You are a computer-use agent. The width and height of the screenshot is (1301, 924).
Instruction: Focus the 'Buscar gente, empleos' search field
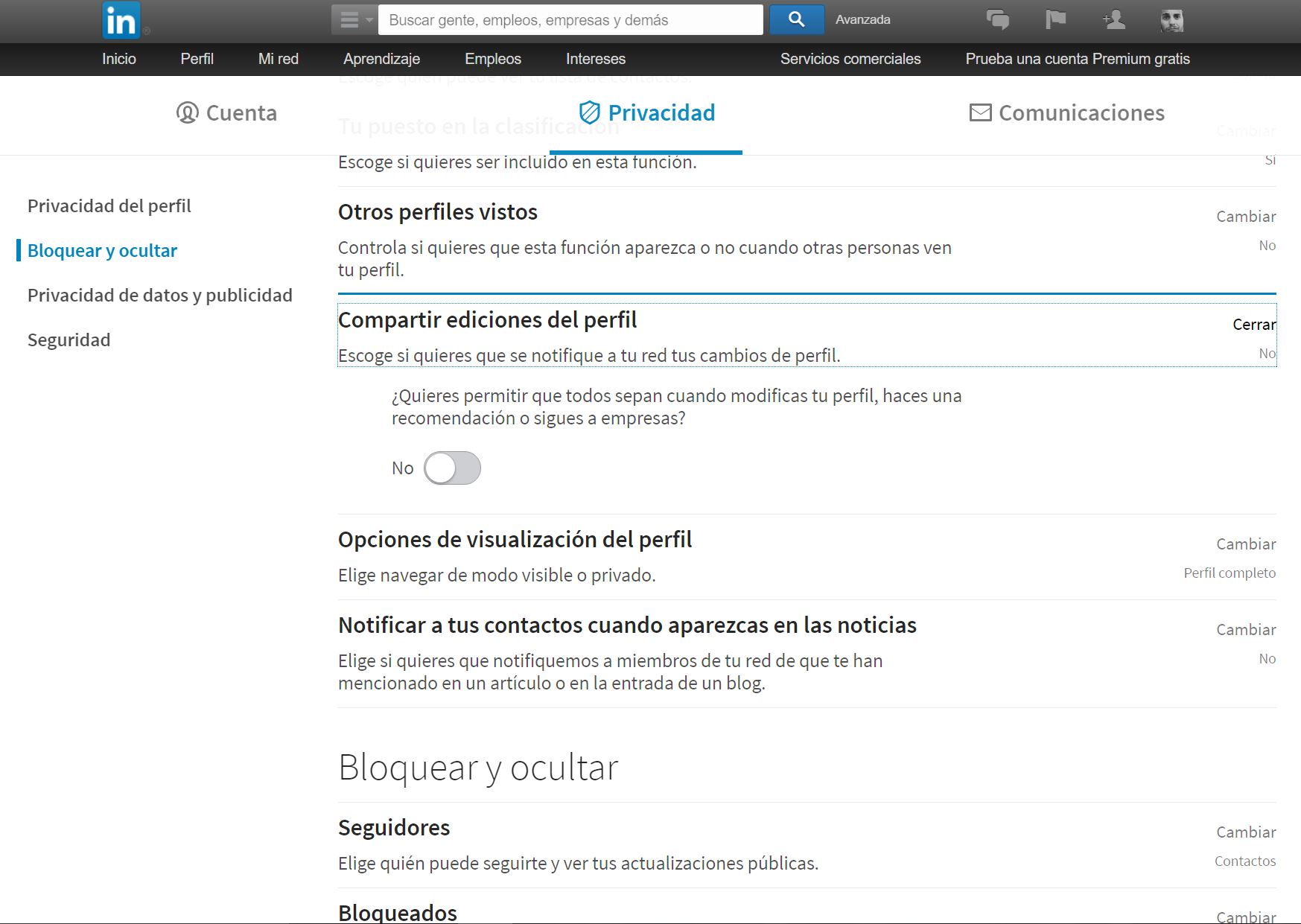point(570,20)
